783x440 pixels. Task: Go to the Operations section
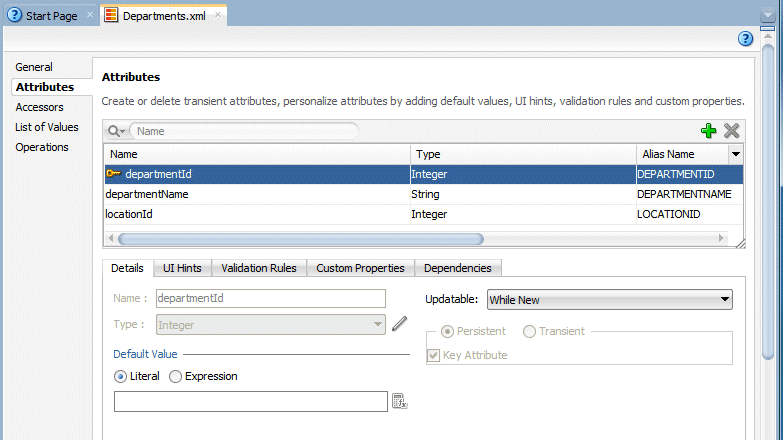click(42, 147)
